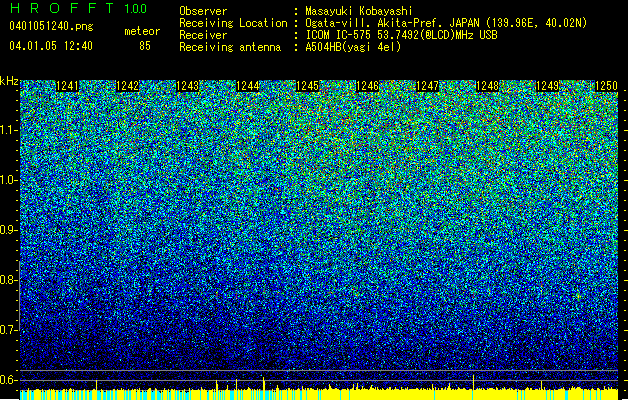The height and width of the screenshot is (400, 629).
Task: Click the 1246 time marker
Action: [367, 86]
